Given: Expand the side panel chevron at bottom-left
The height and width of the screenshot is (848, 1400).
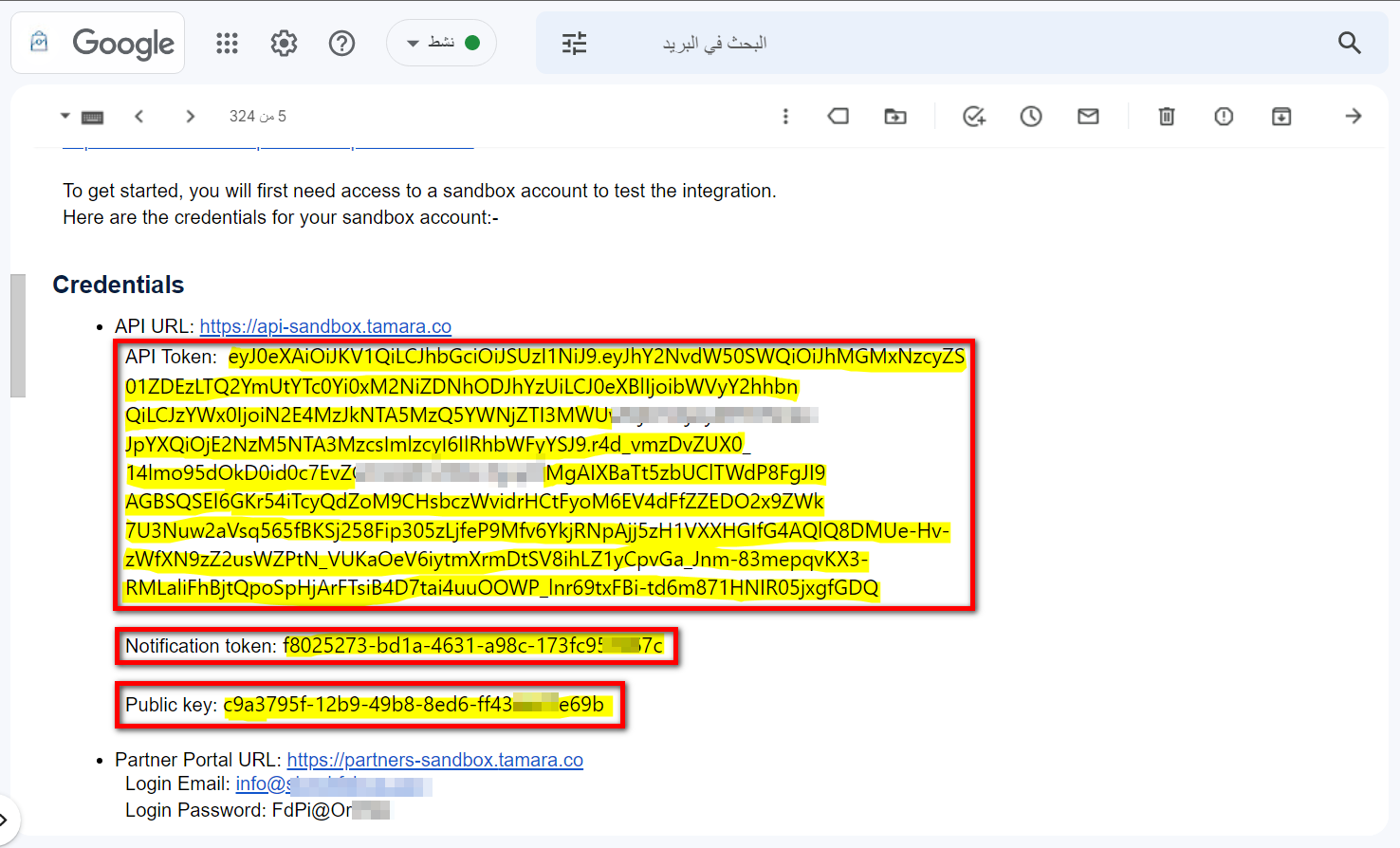Looking at the screenshot, I should [x=5, y=819].
